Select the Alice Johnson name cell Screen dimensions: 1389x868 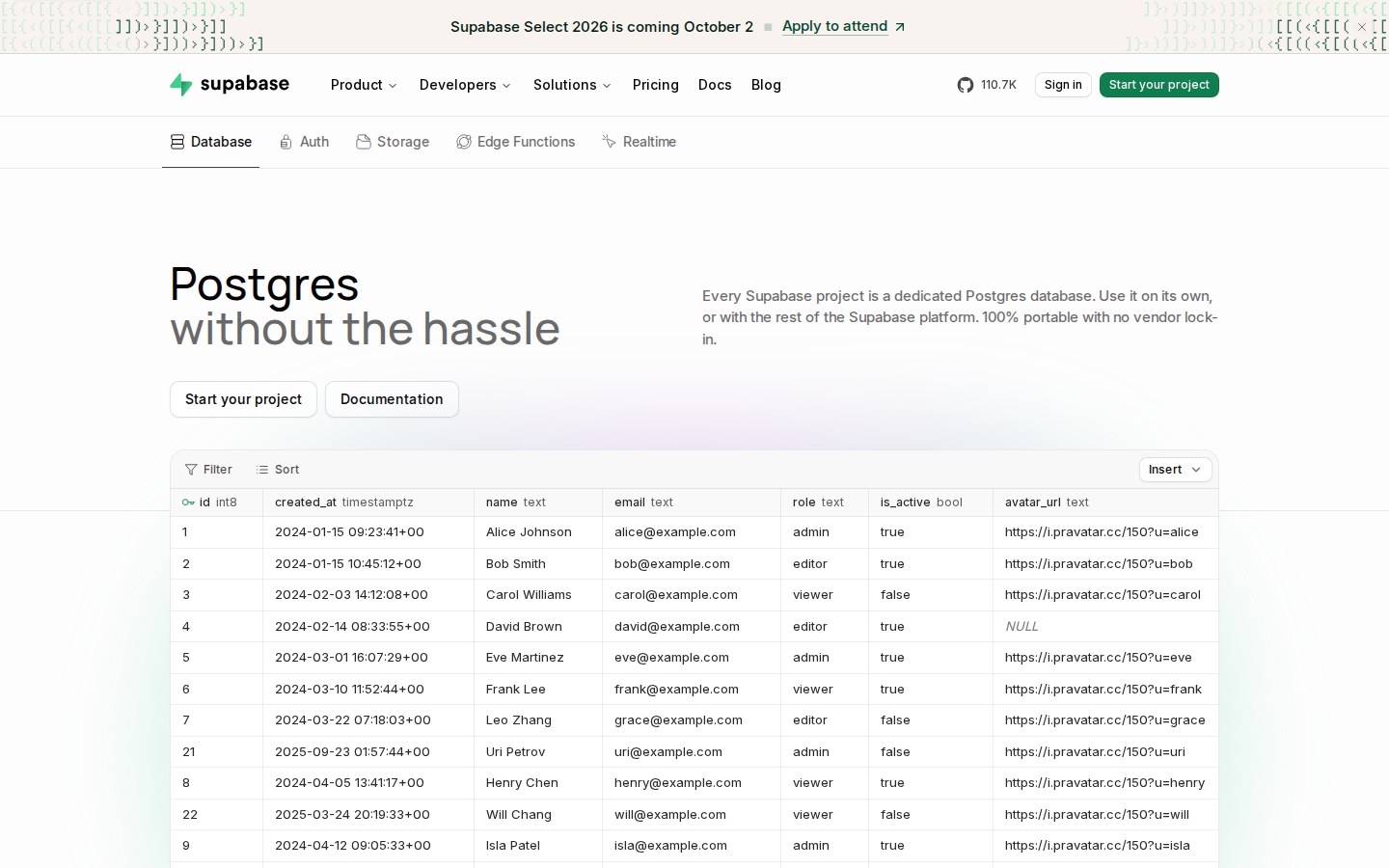click(x=538, y=532)
